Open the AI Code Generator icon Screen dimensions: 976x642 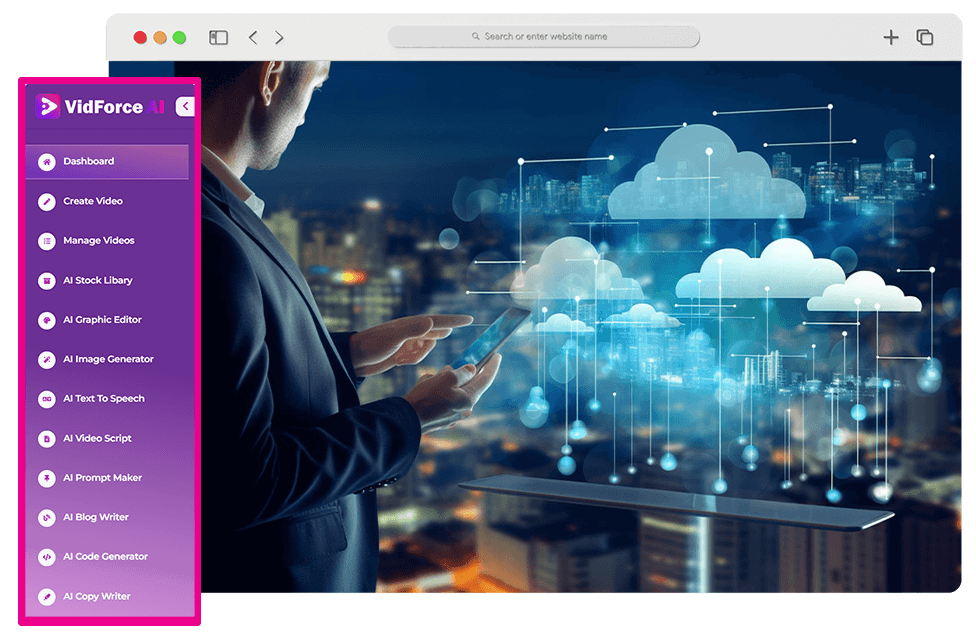coord(46,557)
